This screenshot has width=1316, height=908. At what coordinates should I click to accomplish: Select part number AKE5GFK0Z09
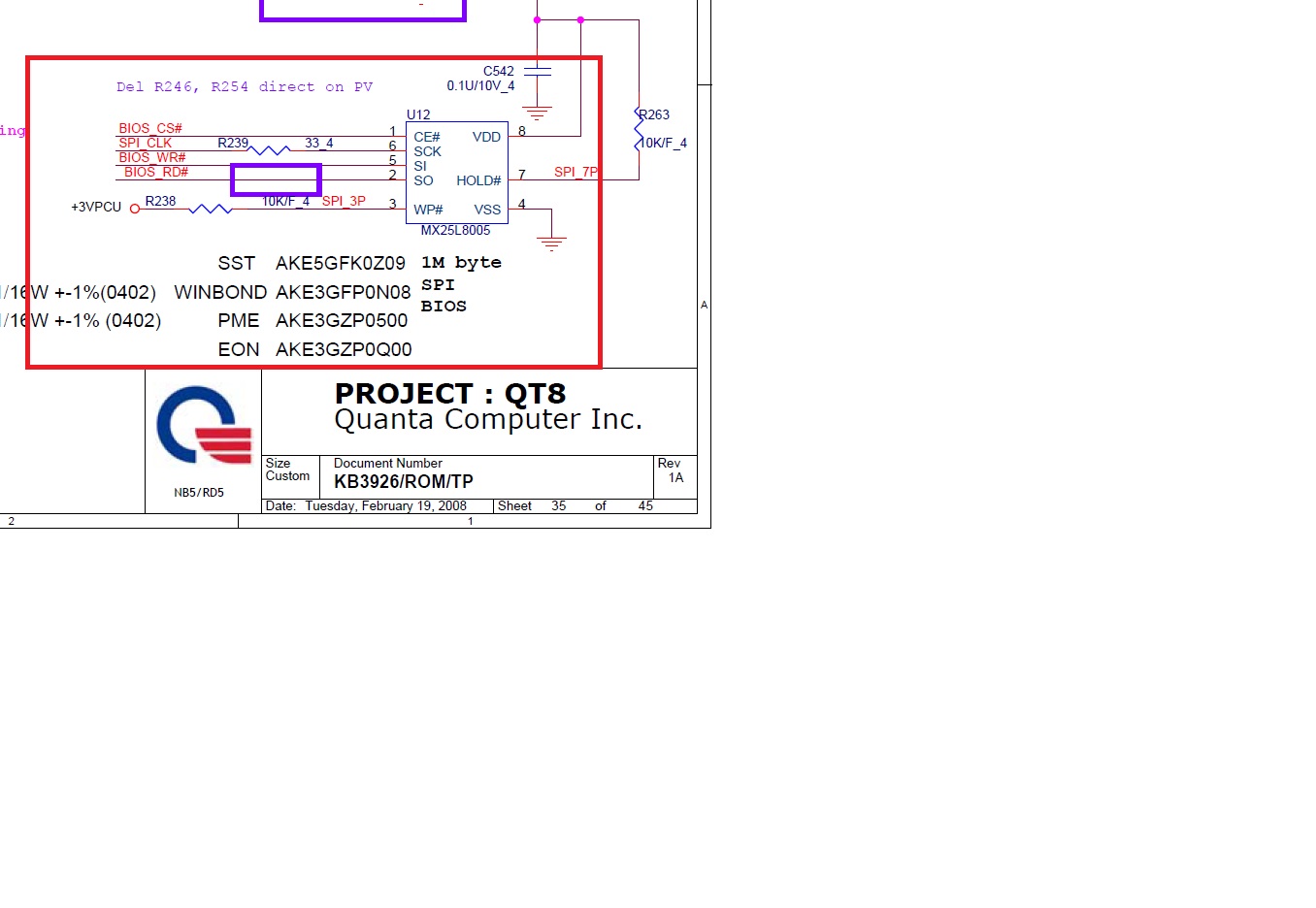341,263
